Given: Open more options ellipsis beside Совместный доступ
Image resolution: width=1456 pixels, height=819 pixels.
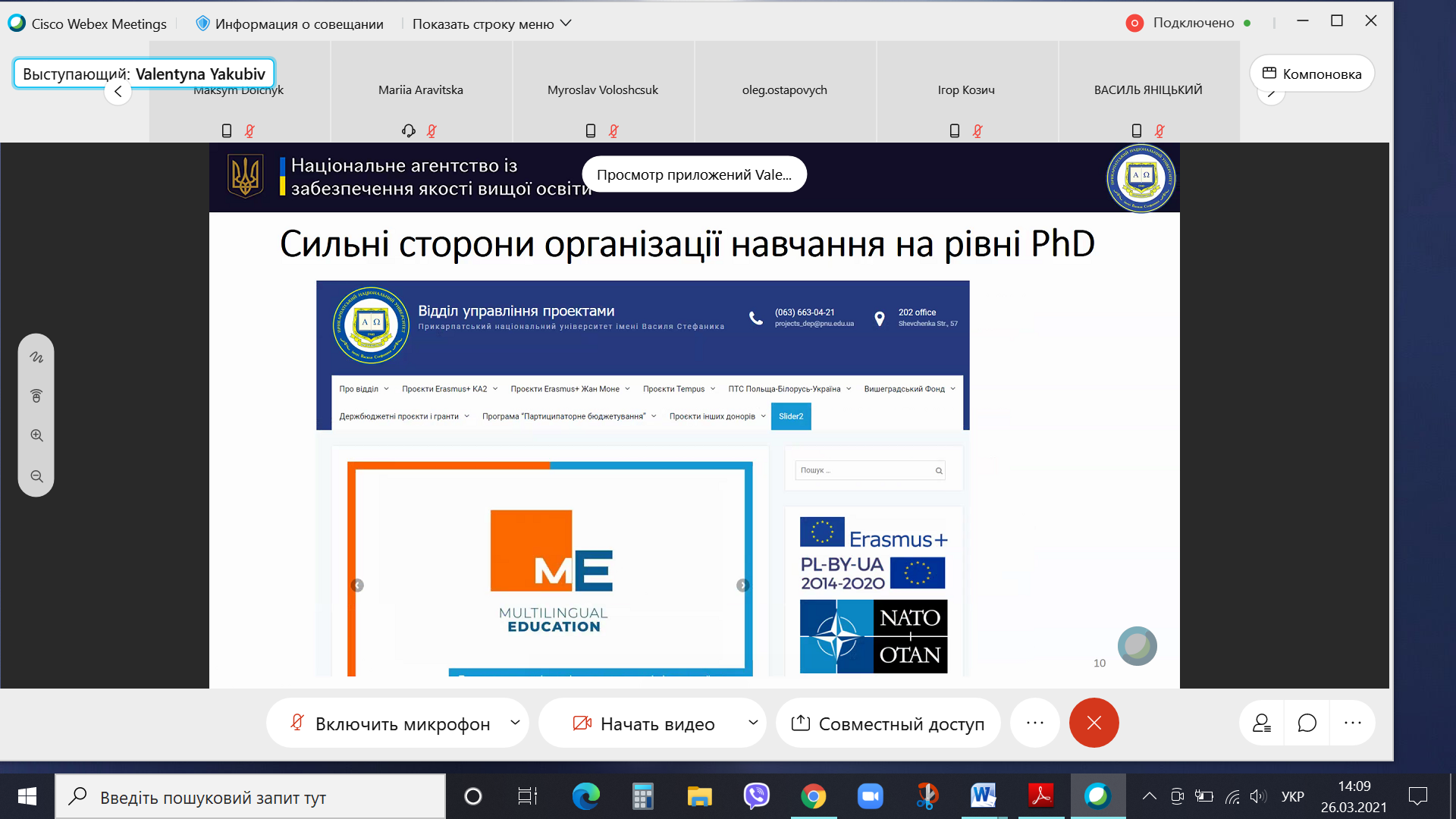Looking at the screenshot, I should (x=1034, y=723).
